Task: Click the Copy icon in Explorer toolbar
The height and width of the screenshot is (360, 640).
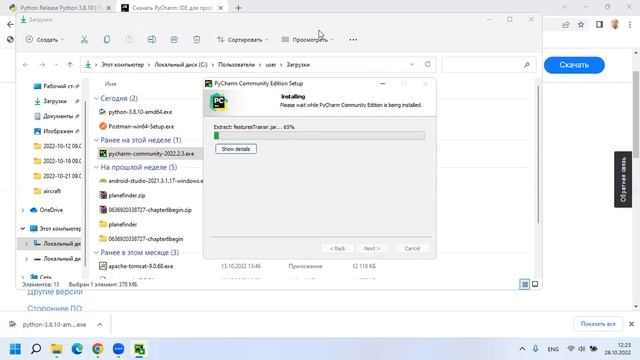Action: pyautogui.click(x=107, y=40)
